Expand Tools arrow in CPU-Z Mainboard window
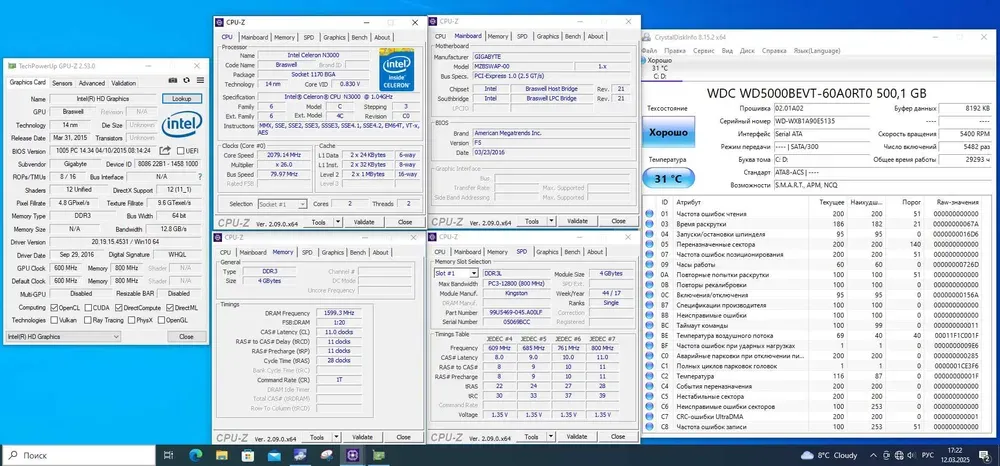 552,221
